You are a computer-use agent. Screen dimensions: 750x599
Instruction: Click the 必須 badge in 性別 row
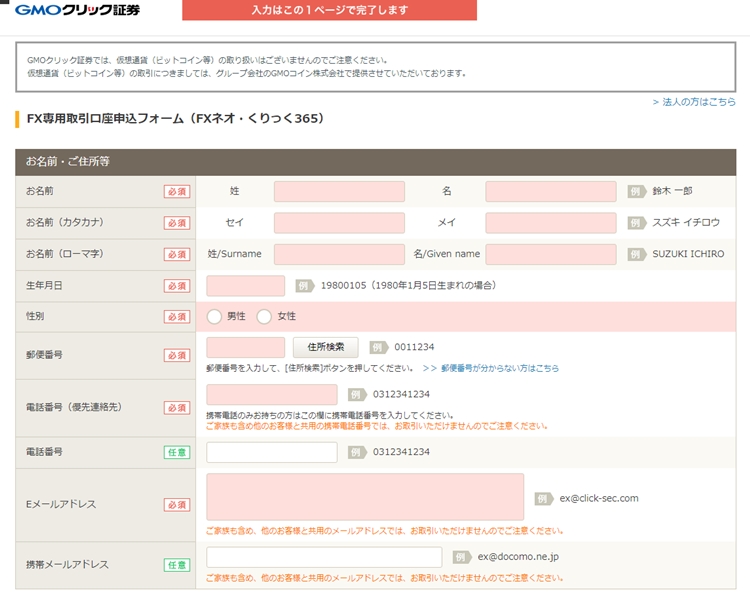pyautogui.click(x=177, y=317)
